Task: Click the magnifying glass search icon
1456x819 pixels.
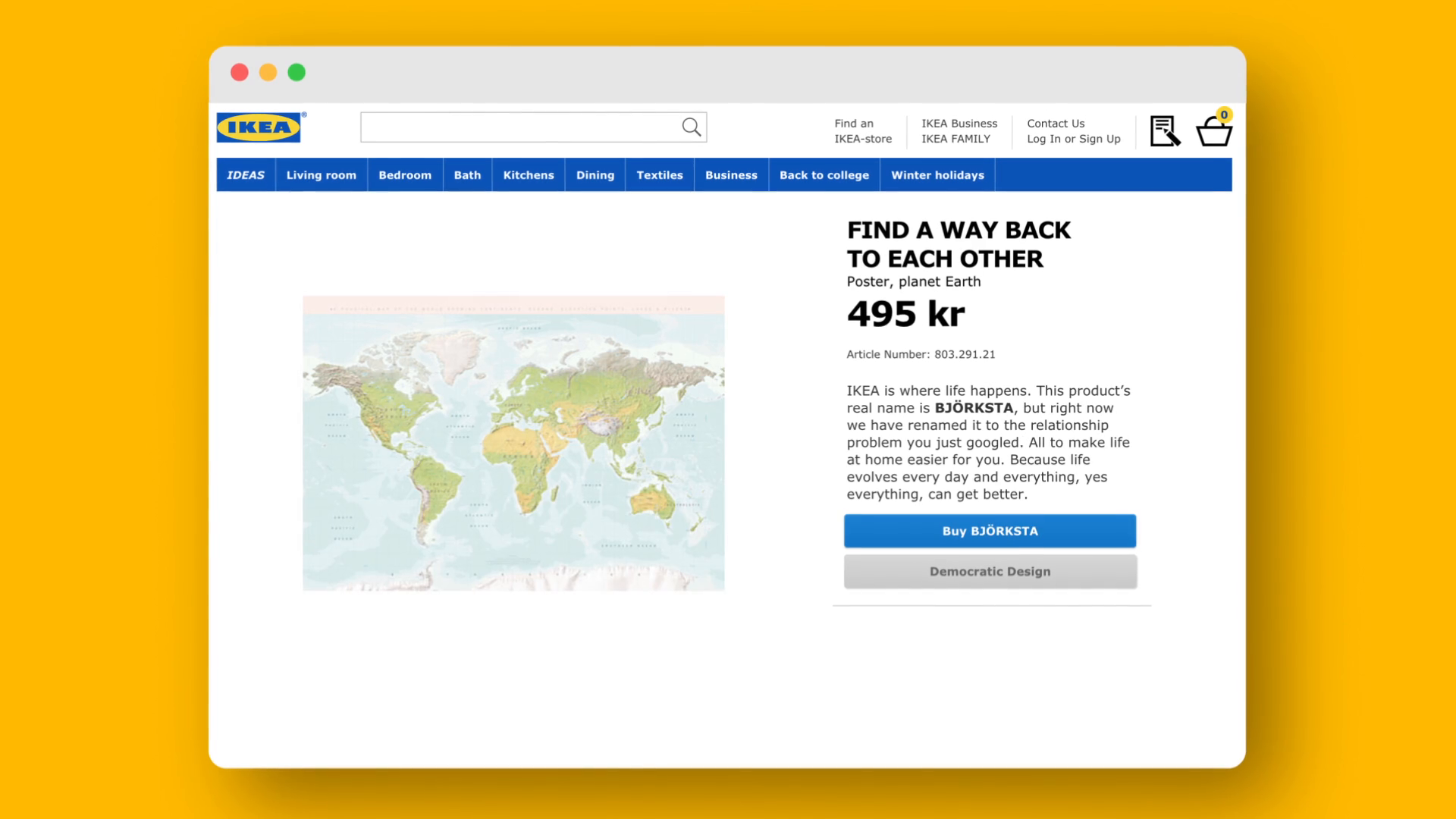Action: 691,127
